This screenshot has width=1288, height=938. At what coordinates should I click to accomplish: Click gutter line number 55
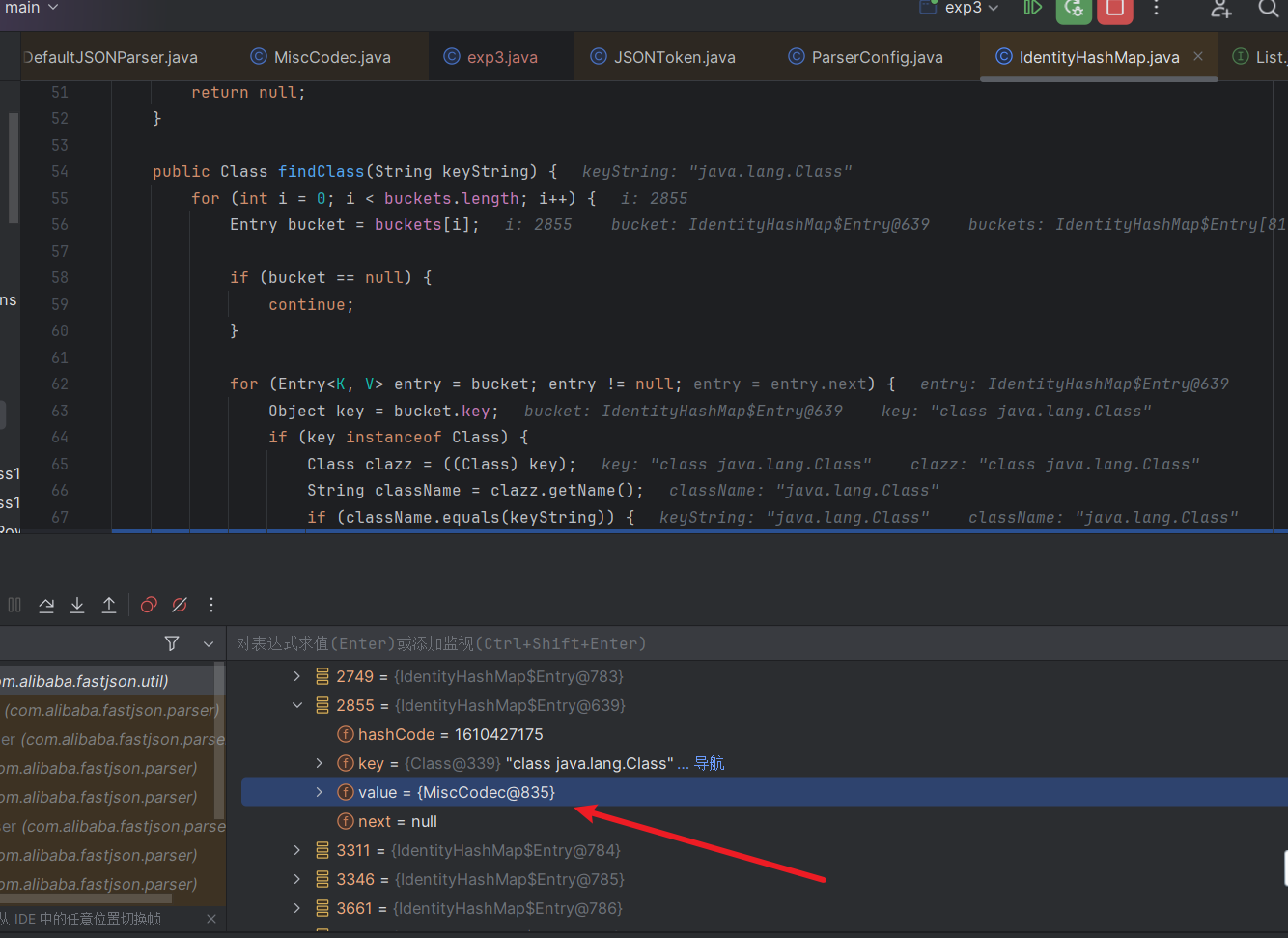[60, 198]
